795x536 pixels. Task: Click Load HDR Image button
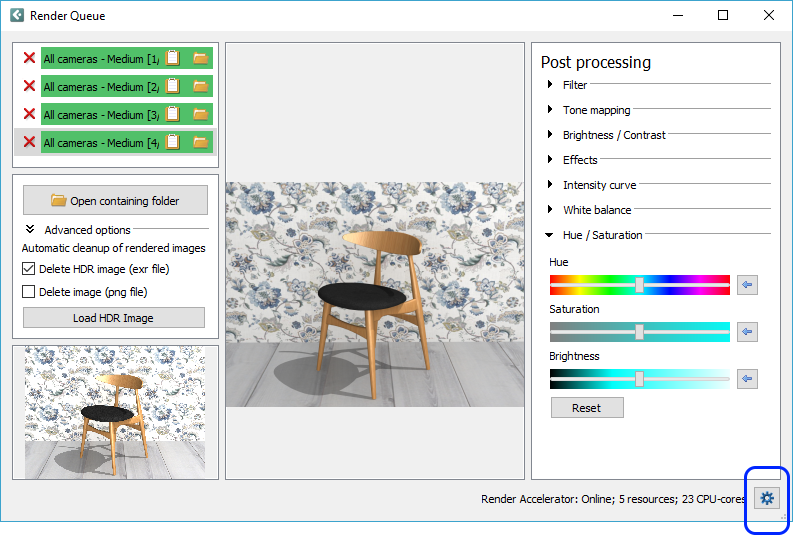click(114, 318)
